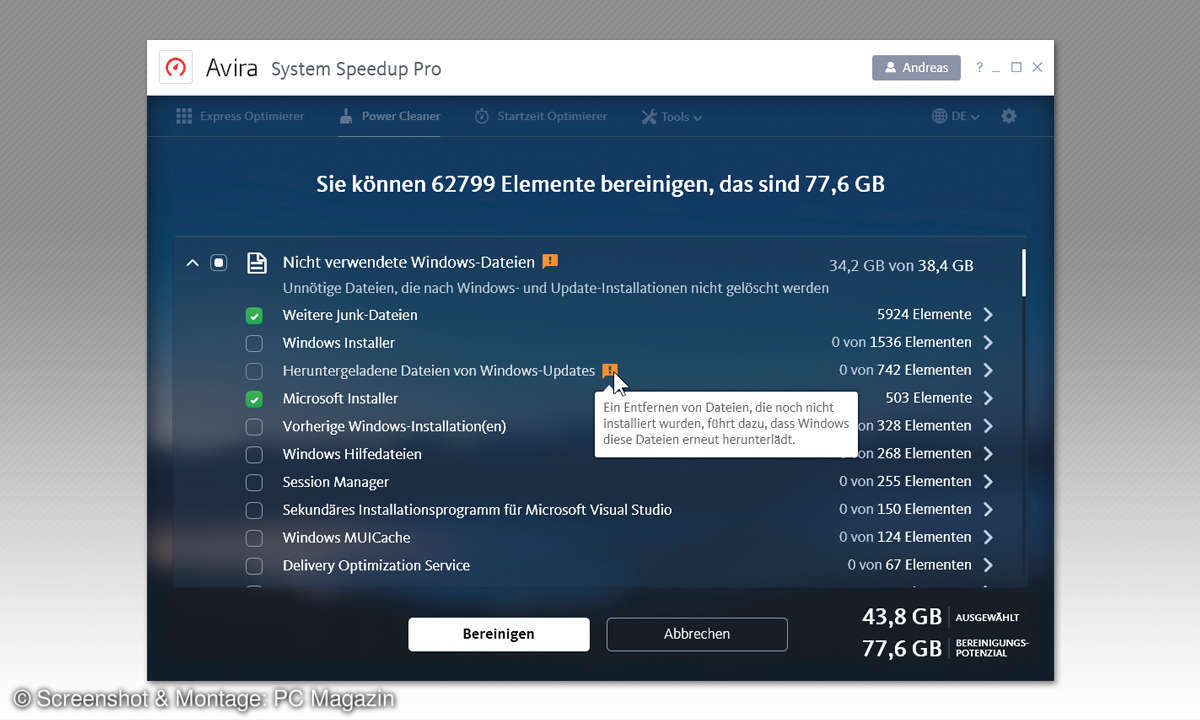
Task: Expand details arrow for Windows Installer
Action: coord(988,342)
